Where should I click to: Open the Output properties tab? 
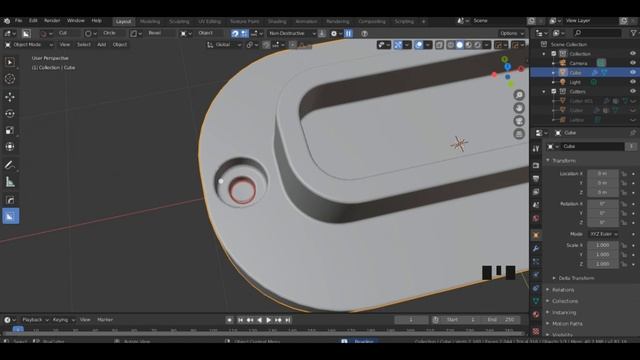[536, 179]
